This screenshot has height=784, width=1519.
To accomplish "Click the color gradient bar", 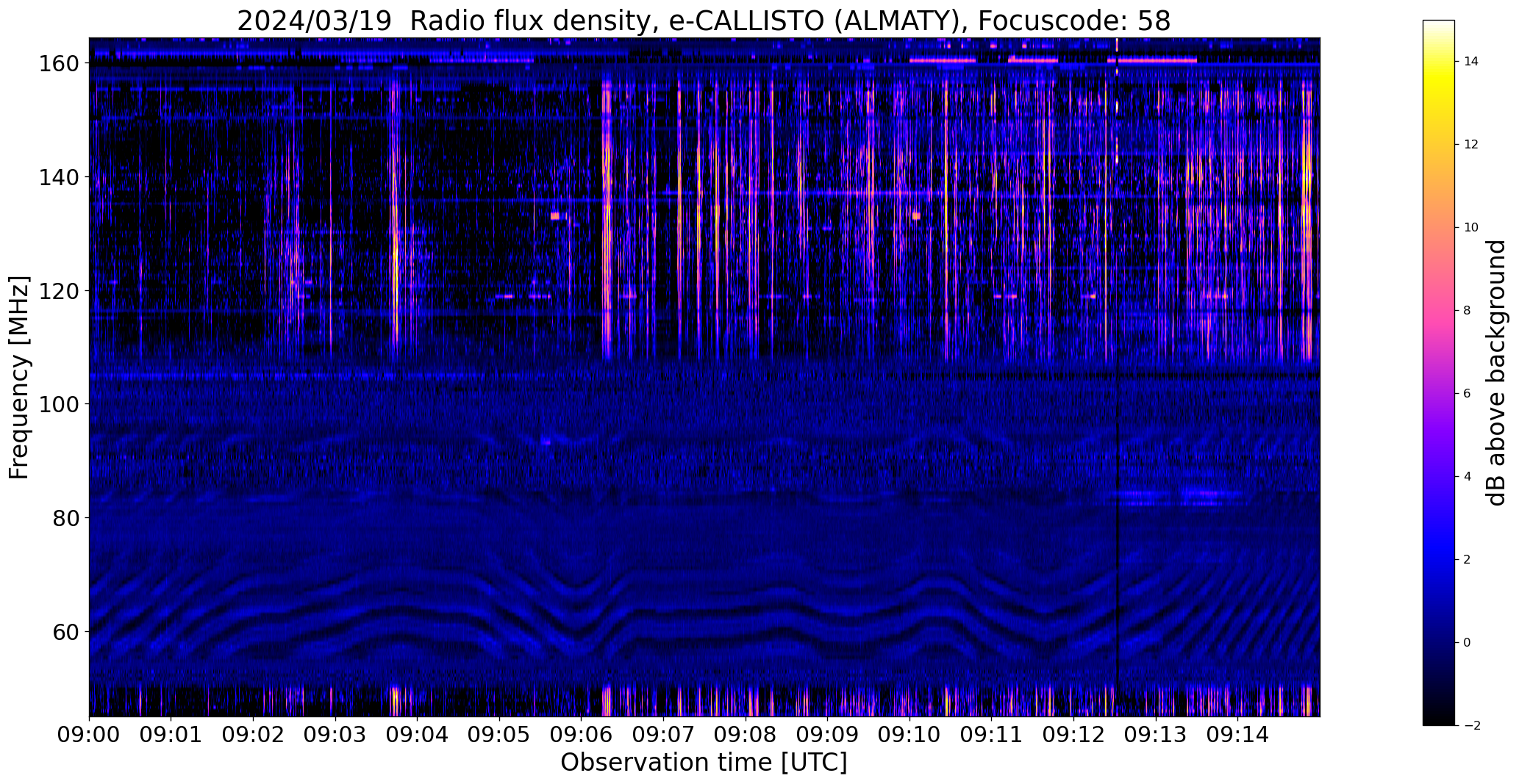I will point(1439,373).
